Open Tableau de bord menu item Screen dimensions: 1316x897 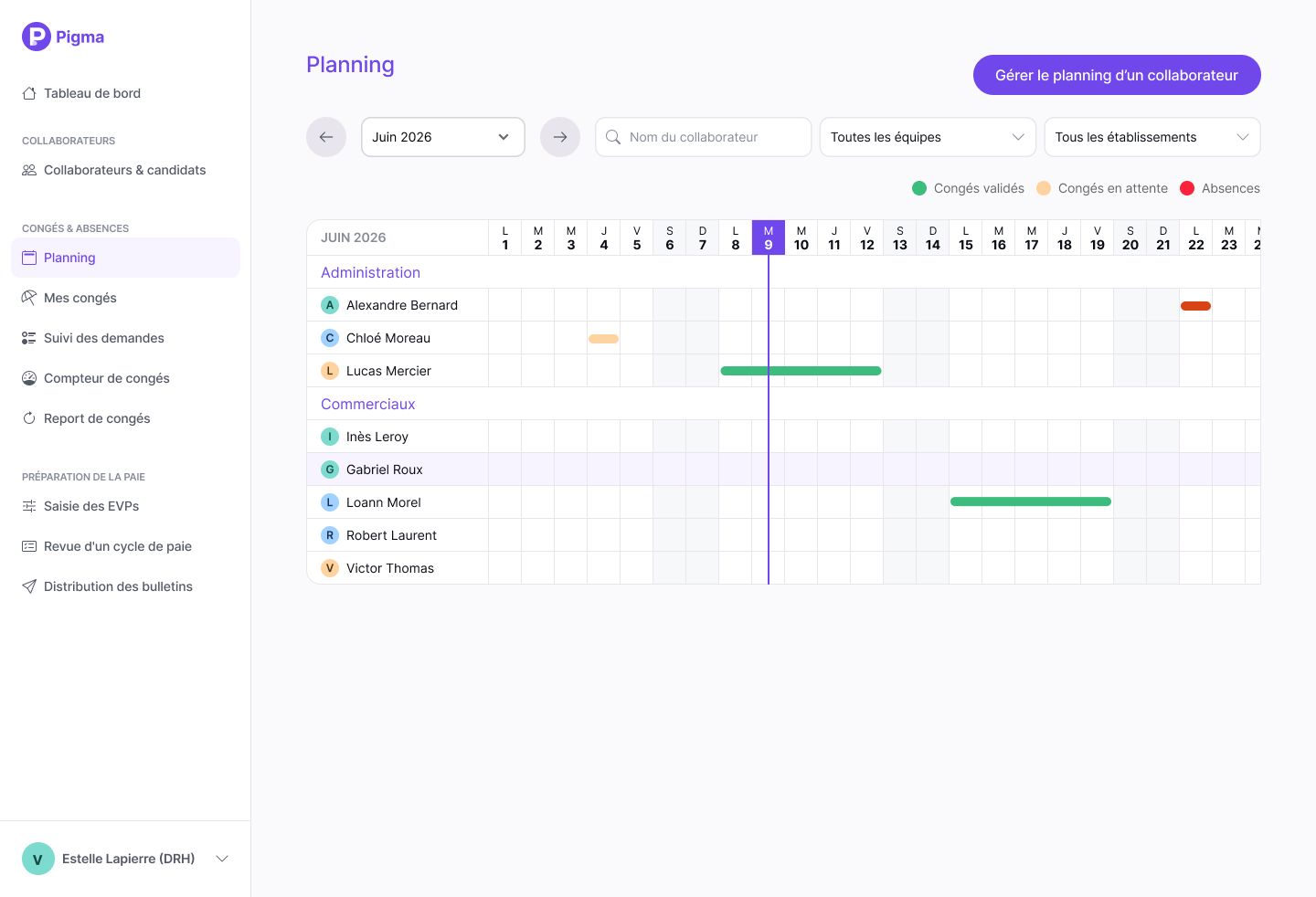tap(125, 93)
